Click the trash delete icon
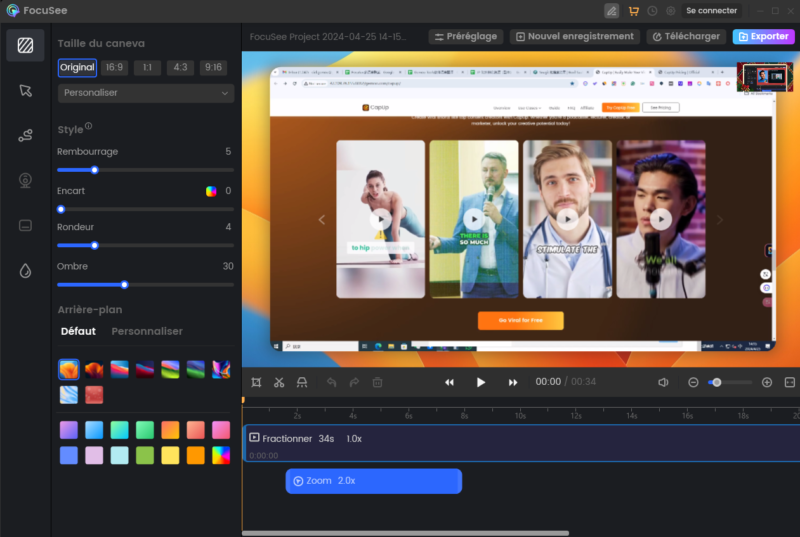800x537 pixels. [x=378, y=382]
